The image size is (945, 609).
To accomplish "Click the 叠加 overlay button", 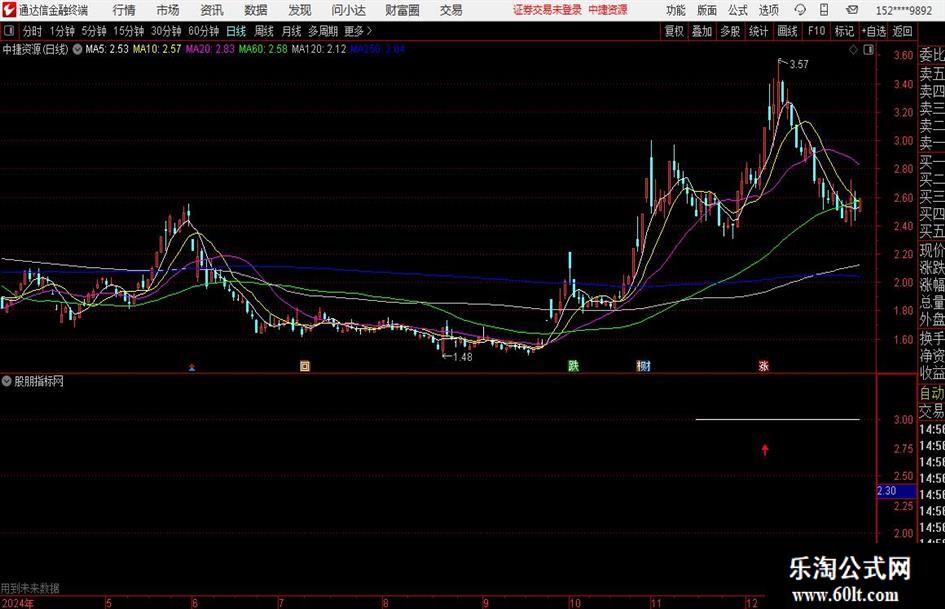I will 702,31.
